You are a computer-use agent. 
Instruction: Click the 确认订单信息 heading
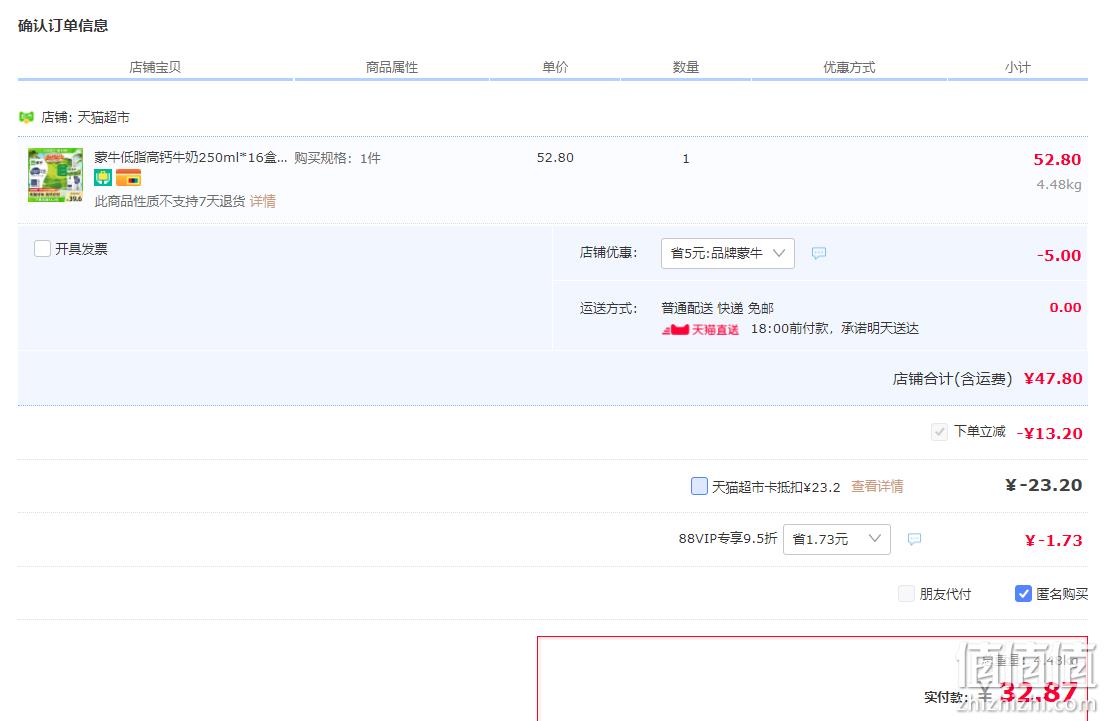coord(63,25)
